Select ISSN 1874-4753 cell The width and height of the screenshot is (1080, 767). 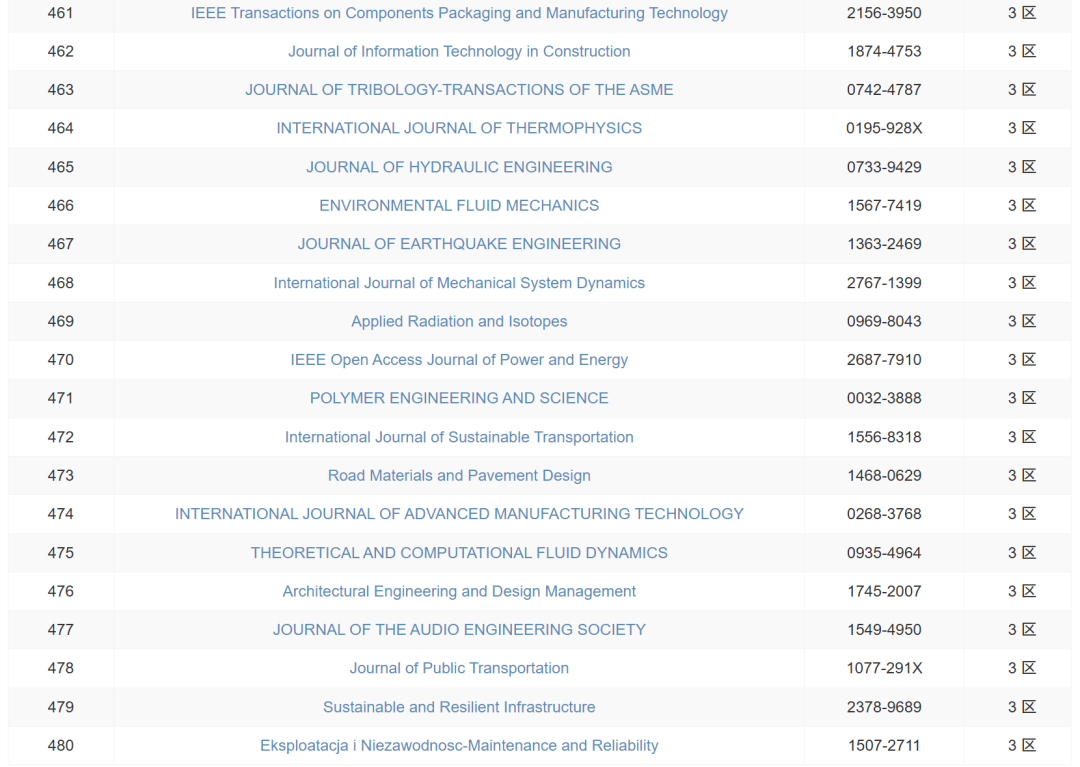[884, 52]
